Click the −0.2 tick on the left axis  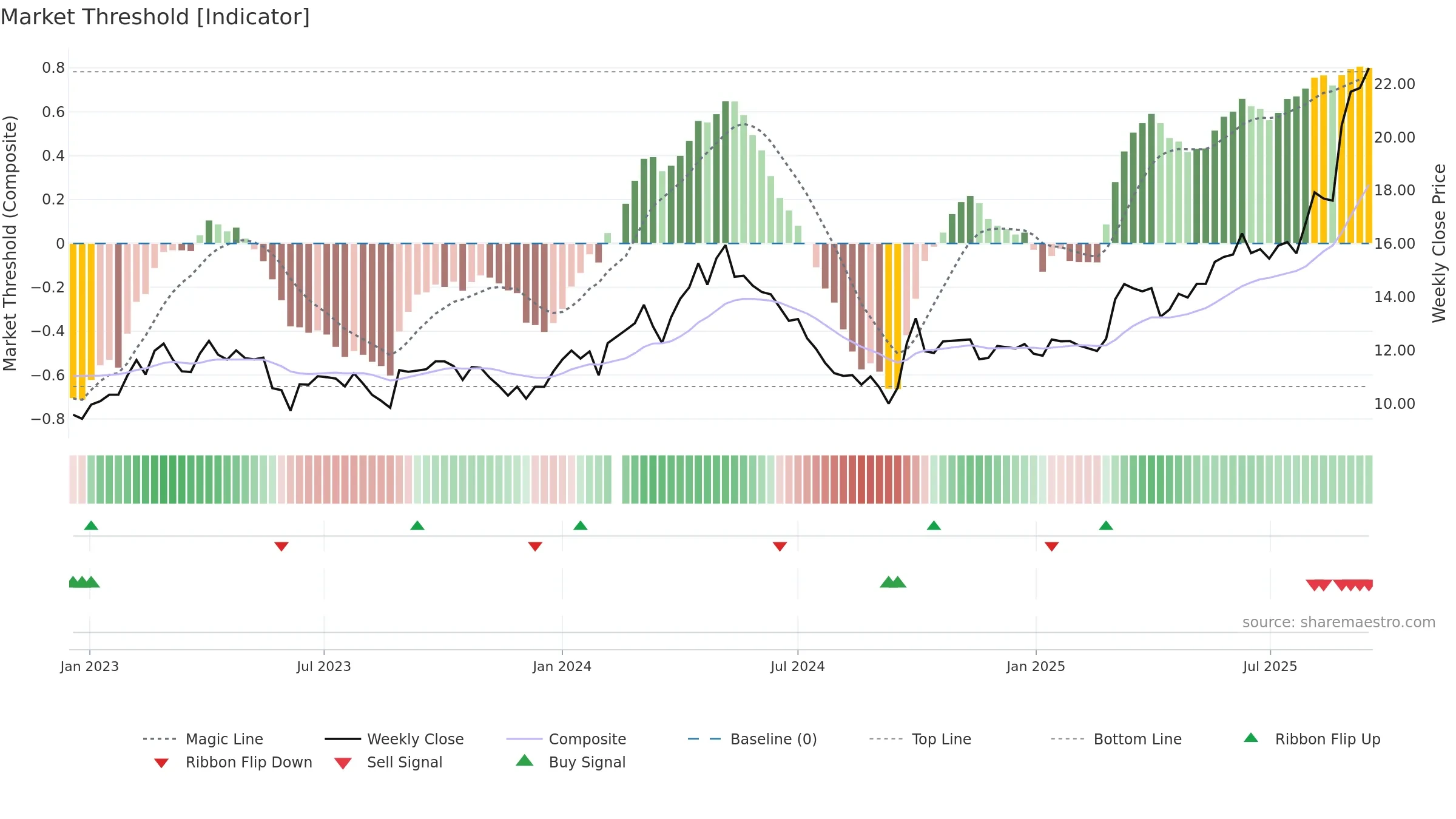tap(48, 287)
